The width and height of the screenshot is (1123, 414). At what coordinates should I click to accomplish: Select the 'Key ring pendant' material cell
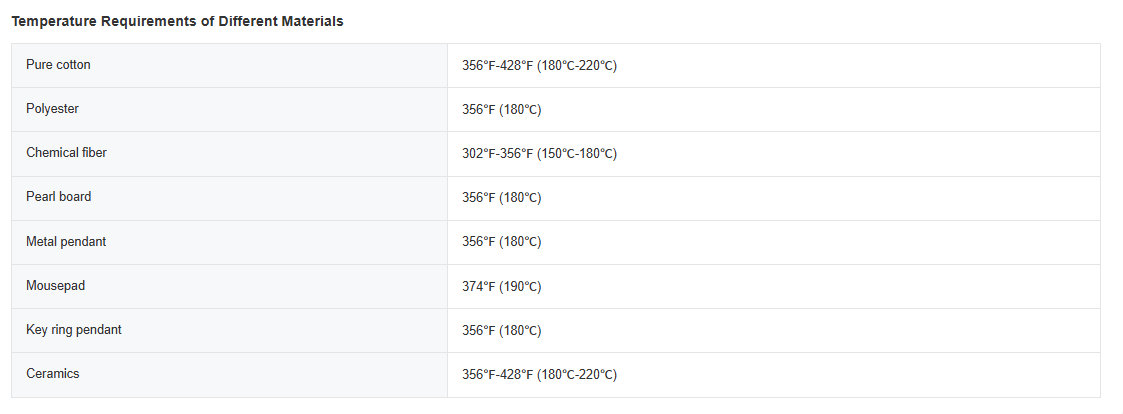pyautogui.click(x=74, y=330)
